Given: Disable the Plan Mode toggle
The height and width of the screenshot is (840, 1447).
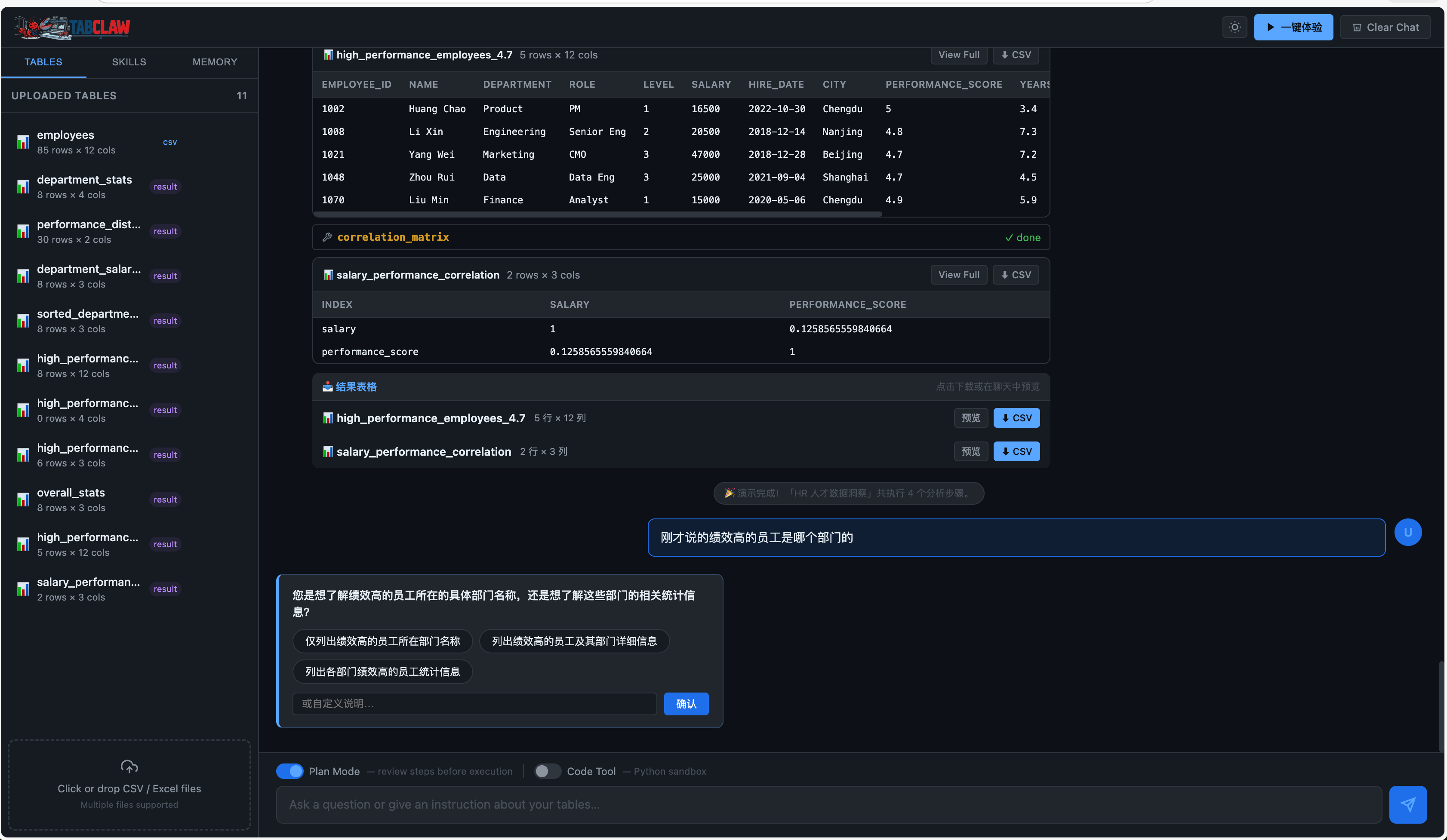Looking at the screenshot, I should [289, 771].
